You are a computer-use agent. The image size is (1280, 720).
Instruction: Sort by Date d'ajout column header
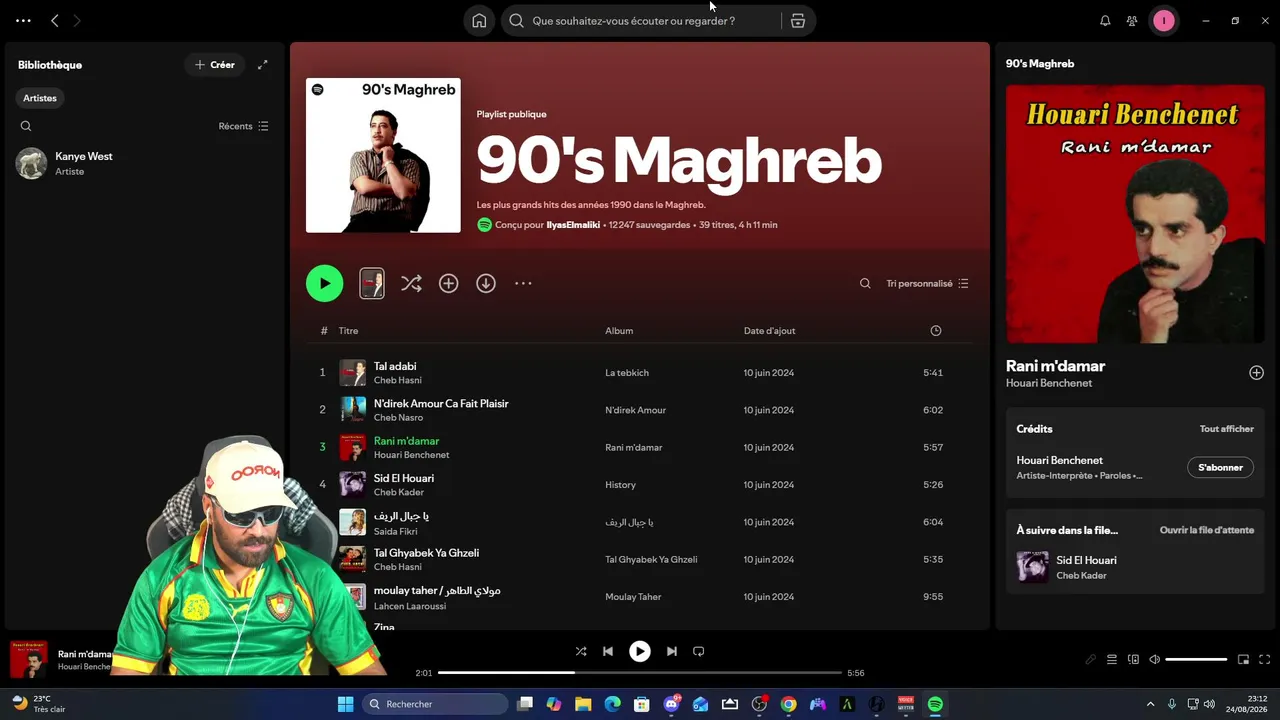(770, 331)
